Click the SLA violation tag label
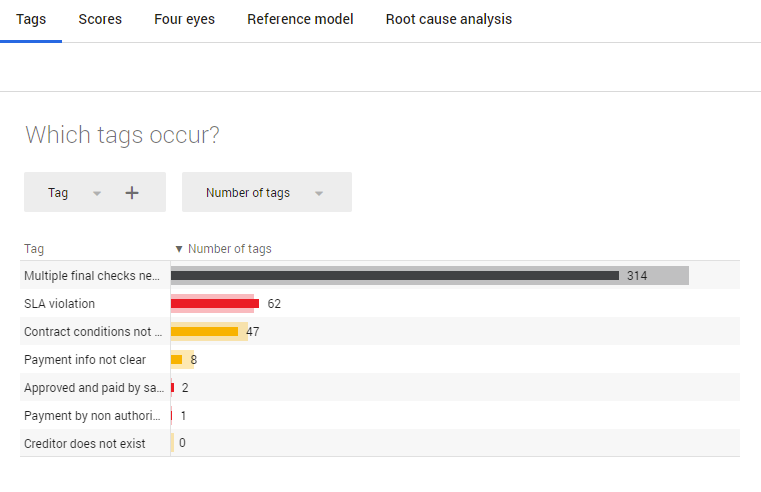 pyautogui.click(x=60, y=303)
